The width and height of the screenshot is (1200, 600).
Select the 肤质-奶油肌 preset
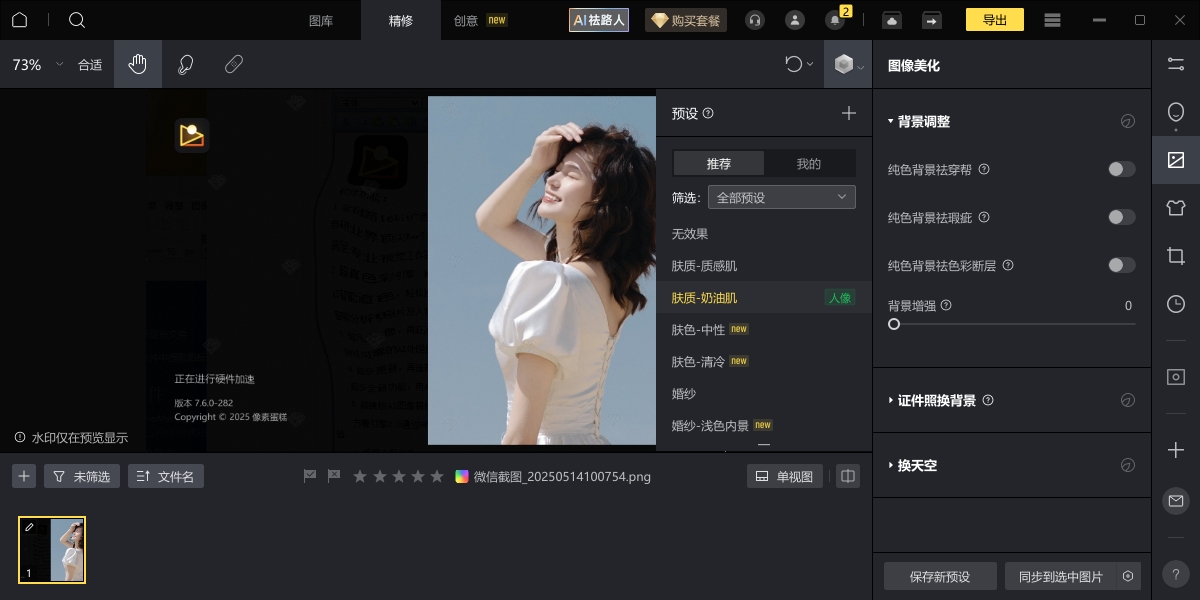coord(703,297)
